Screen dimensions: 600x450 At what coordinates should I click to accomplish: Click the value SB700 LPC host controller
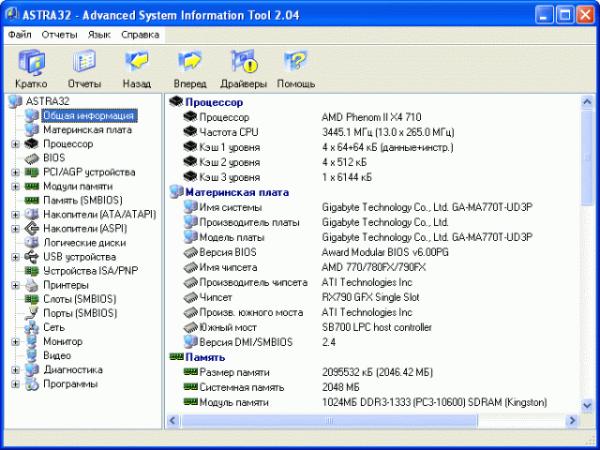(x=377, y=327)
